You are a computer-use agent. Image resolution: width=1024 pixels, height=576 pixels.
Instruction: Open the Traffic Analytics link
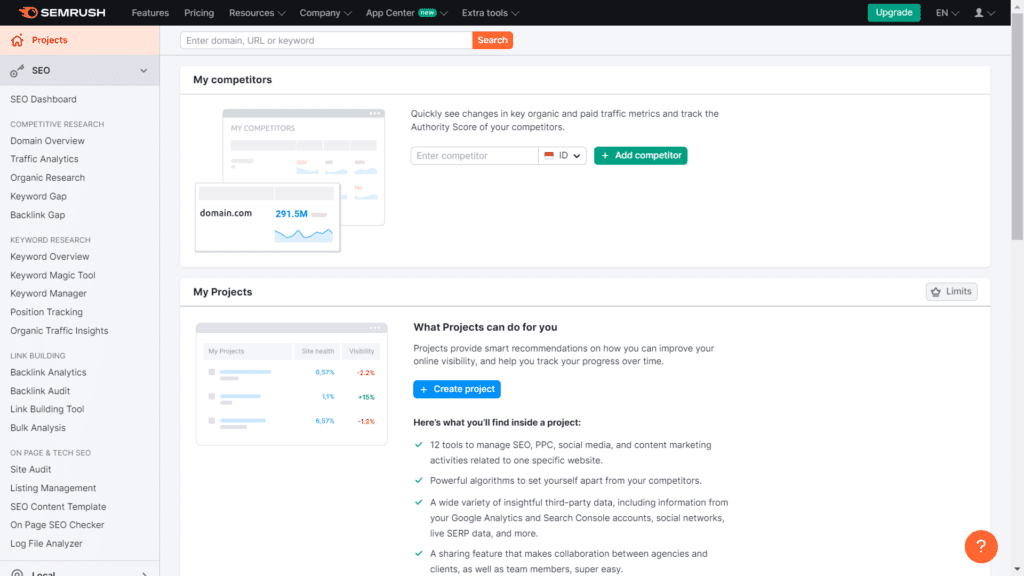pos(45,158)
